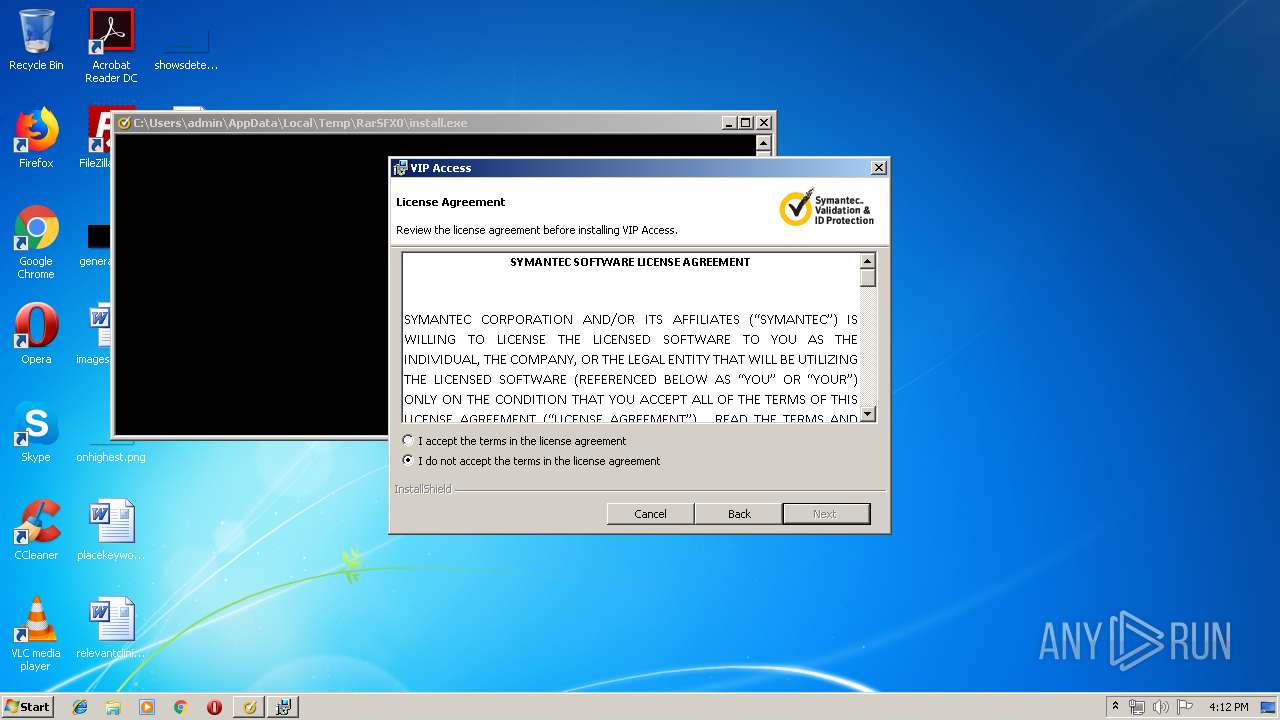Screen dimensions: 1280x720
Task: Open Windows Media Player taskbar icon
Action: pos(147,707)
